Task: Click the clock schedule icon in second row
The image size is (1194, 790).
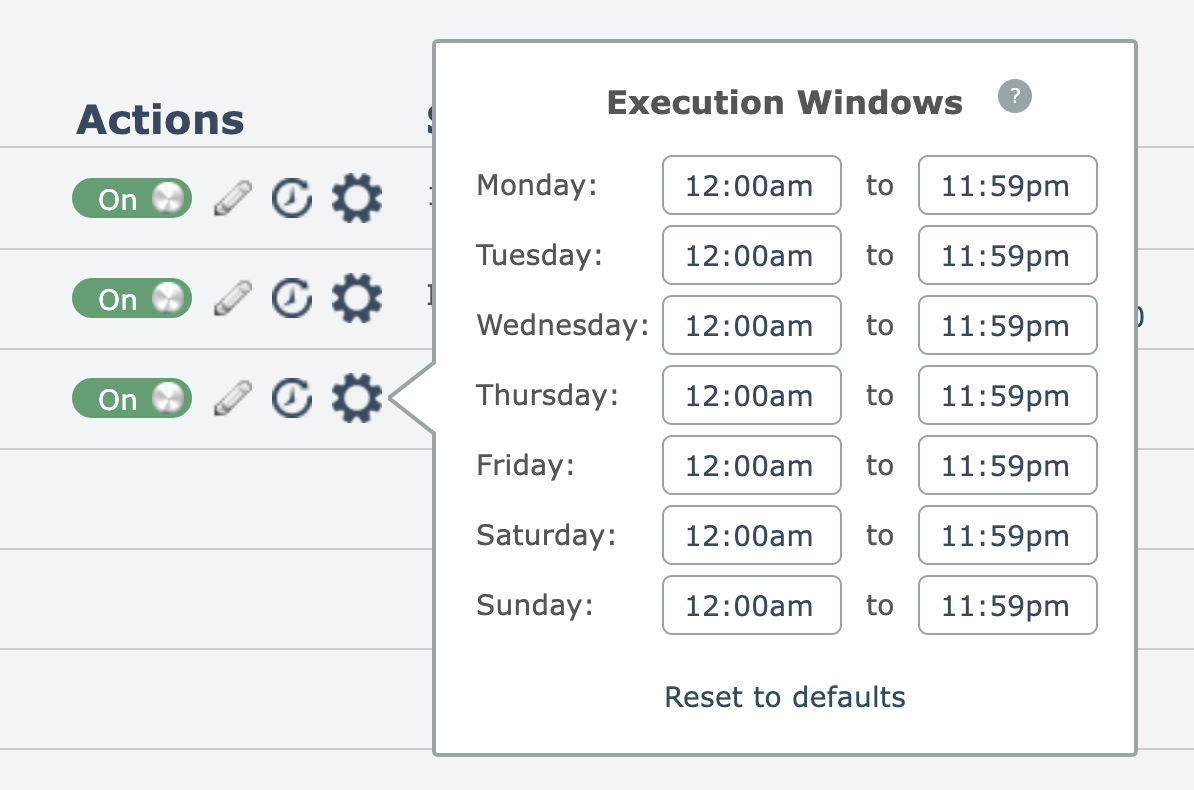Action: tap(292, 298)
